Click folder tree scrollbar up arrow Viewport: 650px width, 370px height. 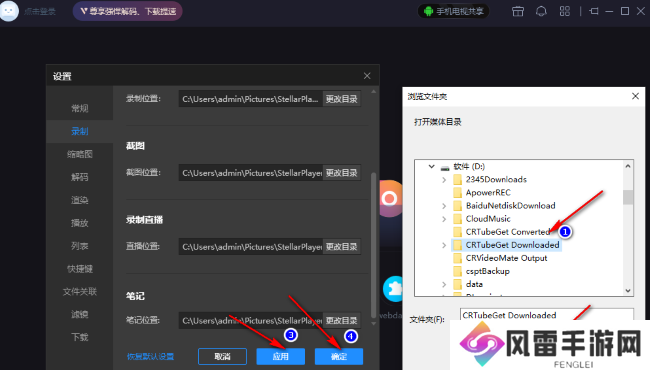point(628,166)
